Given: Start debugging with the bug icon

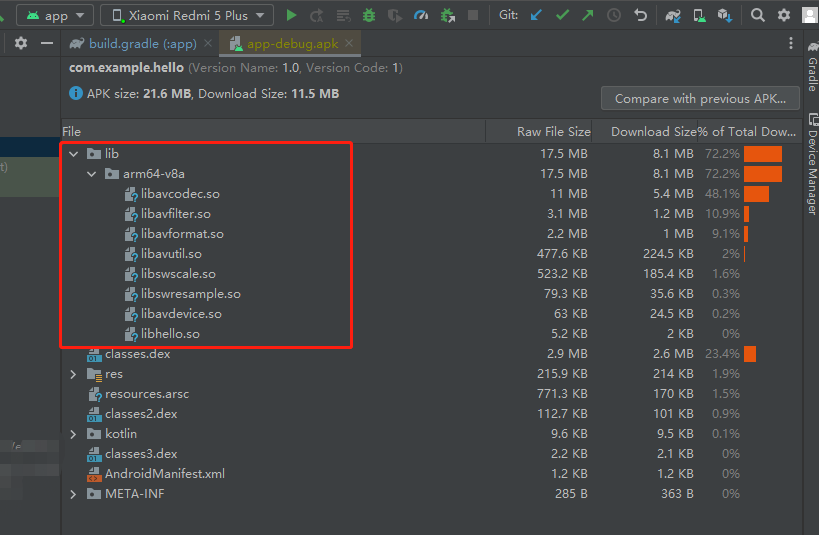Looking at the screenshot, I should pyautogui.click(x=369, y=15).
